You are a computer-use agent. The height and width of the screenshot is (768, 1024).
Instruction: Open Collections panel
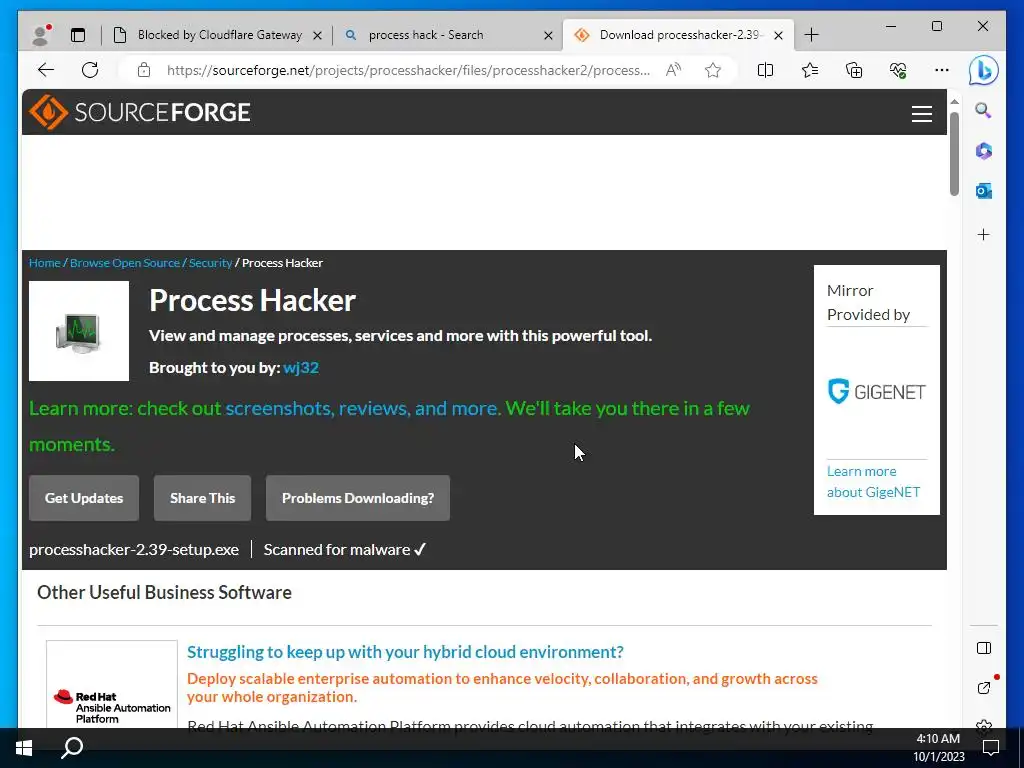click(x=854, y=70)
